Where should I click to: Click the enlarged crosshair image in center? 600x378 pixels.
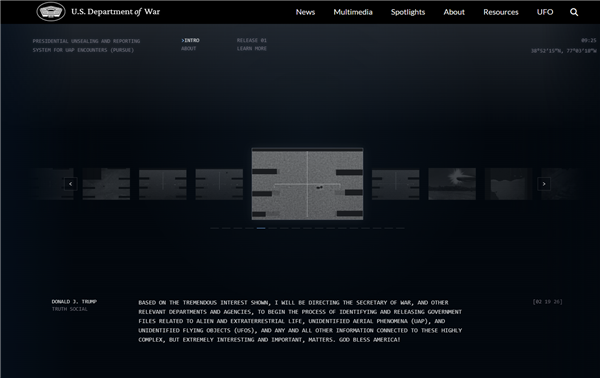click(x=307, y=184)
